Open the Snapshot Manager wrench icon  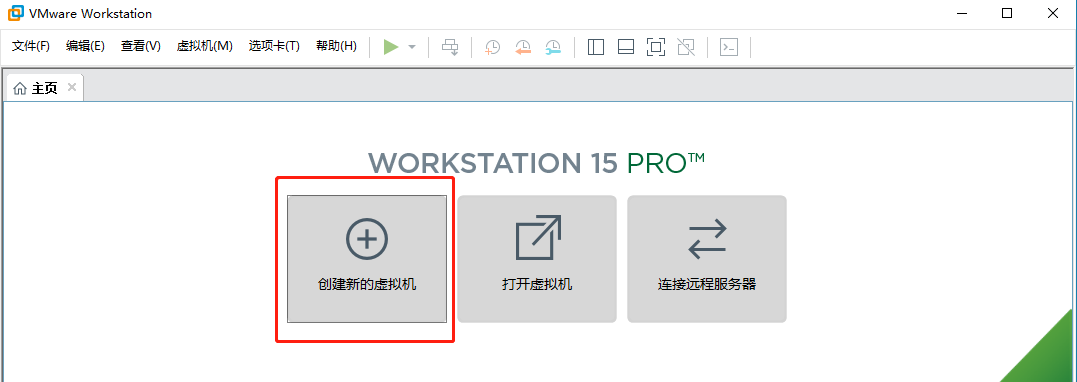(x=554, y=47)
